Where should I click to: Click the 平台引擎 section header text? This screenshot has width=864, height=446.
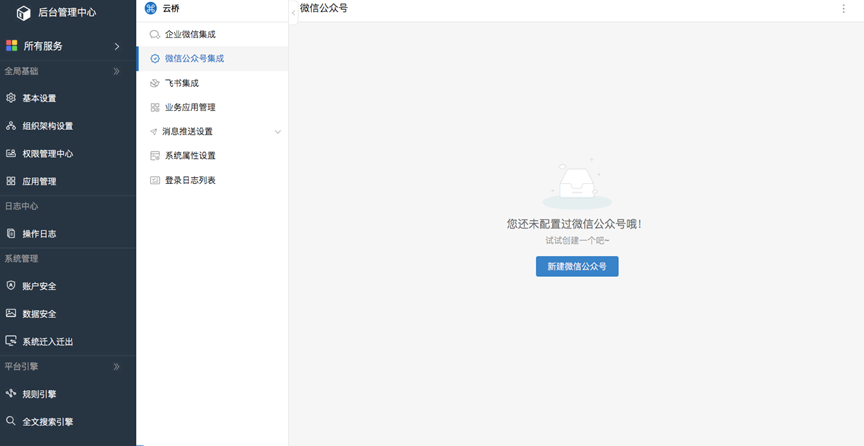(x=21, y=366)
